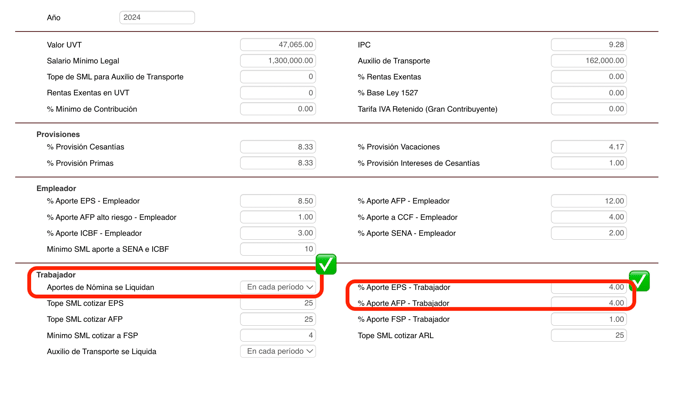Edit the Tope SML cotizar AFP field
This screenshot has width=688, height=393.
tap(278, 319)
